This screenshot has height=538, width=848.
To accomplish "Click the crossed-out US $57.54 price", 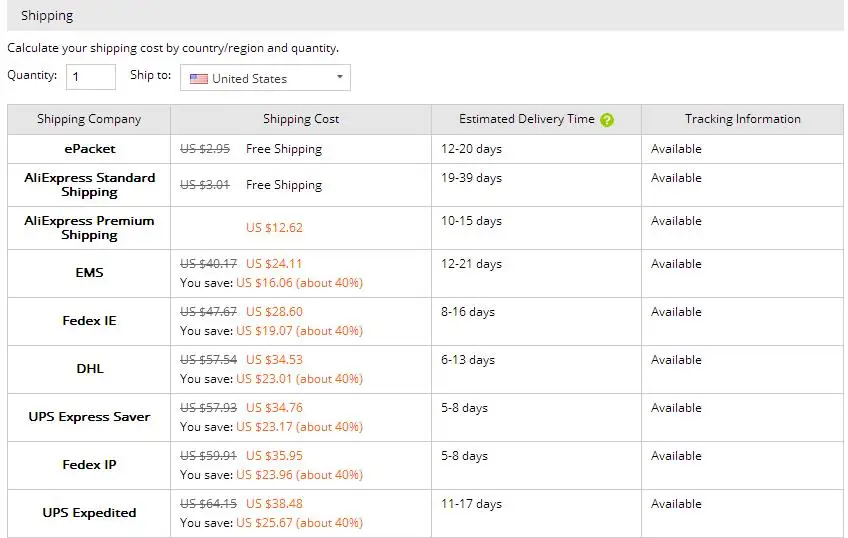I will coord(208,360).
